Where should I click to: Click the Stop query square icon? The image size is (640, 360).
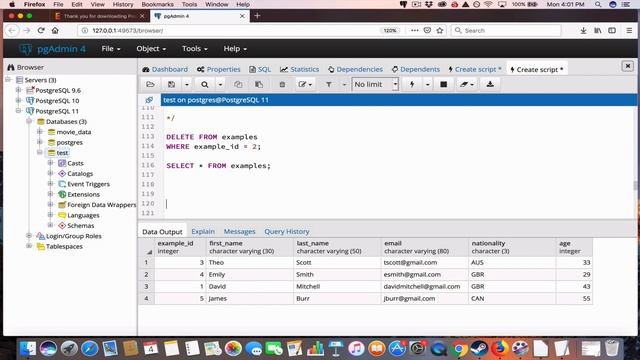pyautogui.click(x=444, y=84)
